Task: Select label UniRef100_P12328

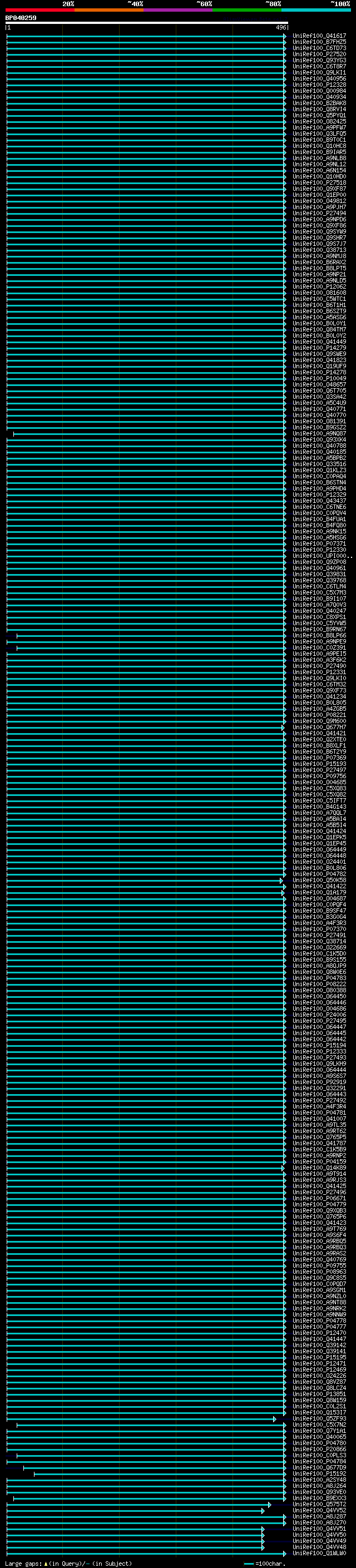Action: click(319, 85)
